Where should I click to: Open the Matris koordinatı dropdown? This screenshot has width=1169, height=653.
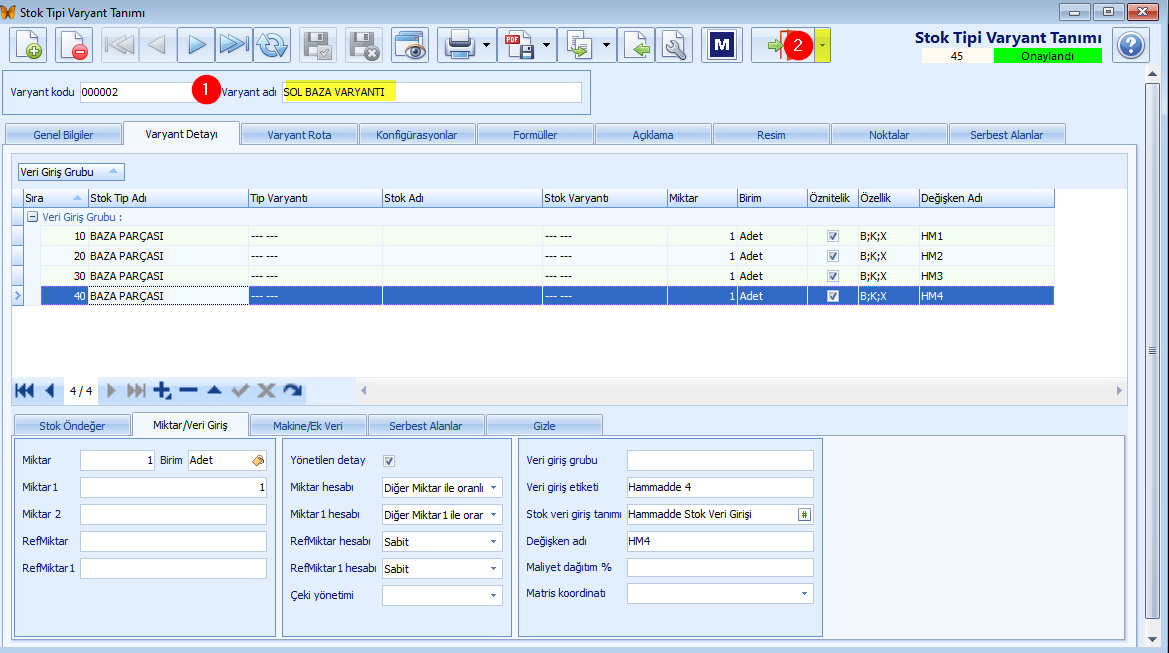pos(804,593)
